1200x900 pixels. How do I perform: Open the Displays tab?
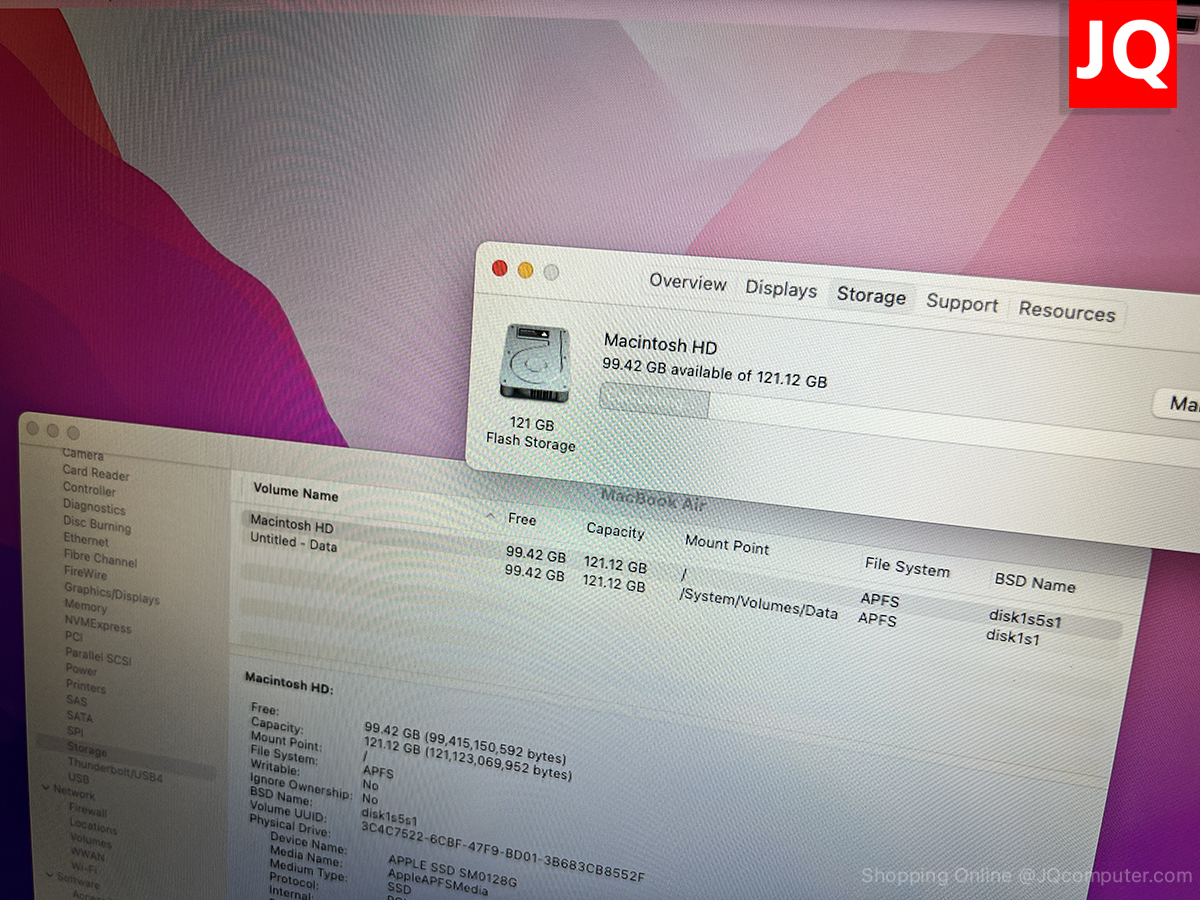pyautogui.click(x=781, y=289)
